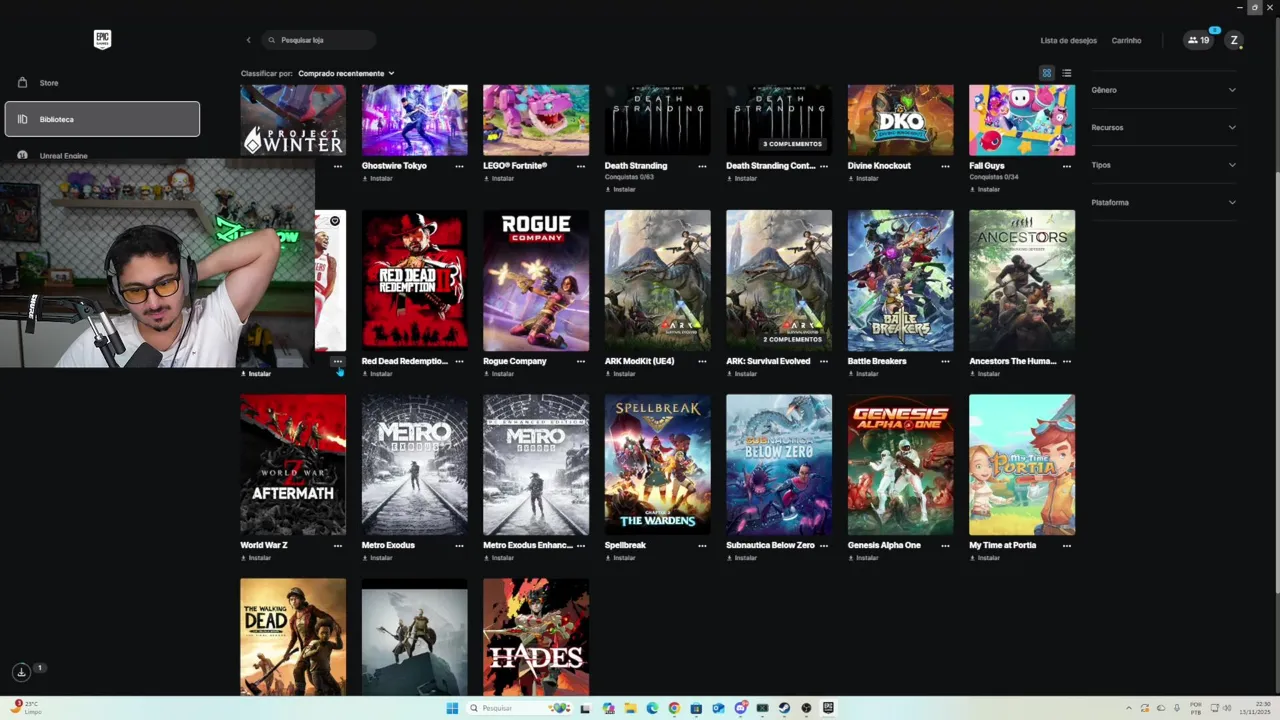The height and width of the screenshot is (720, 1280).
Task: Select Biblioteca in the sidebar
Action: pos(102,119)
